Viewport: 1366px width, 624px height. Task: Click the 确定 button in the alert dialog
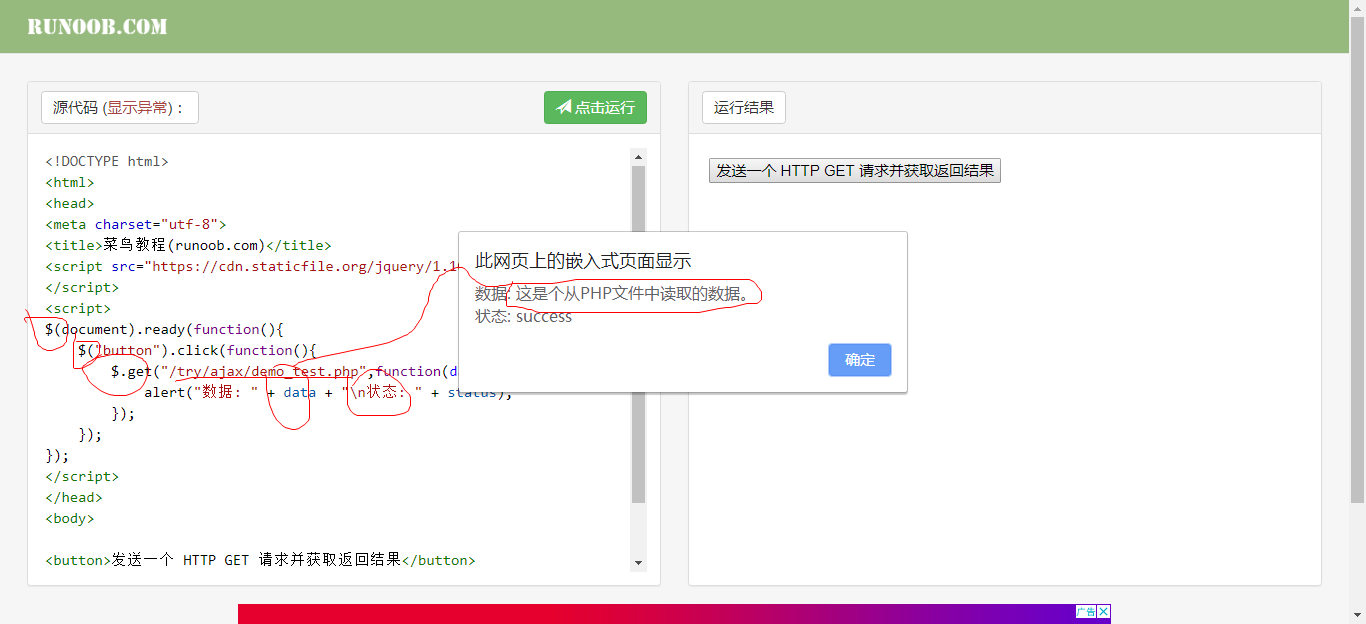tap(860, 360)
